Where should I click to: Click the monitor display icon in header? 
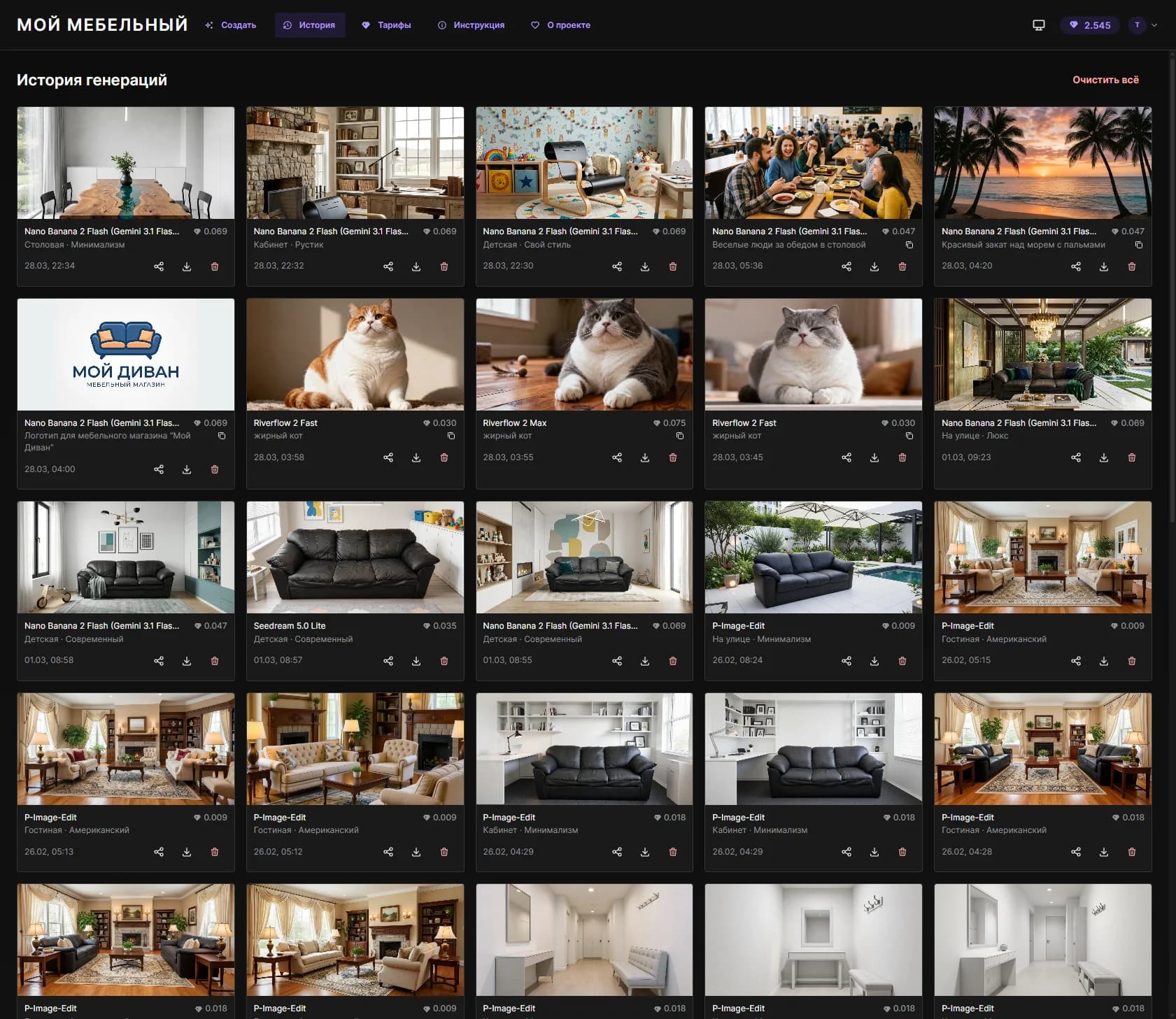click(1039, 25)
